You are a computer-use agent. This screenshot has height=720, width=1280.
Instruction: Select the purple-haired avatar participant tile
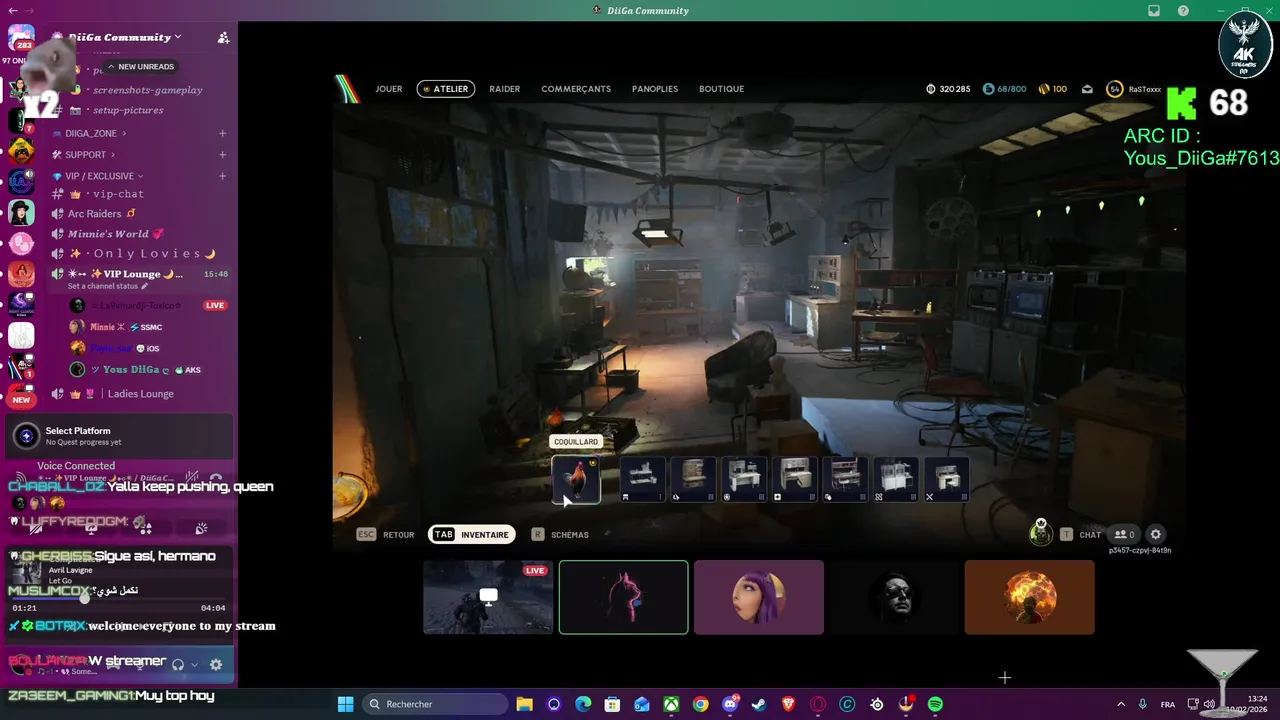point(759,597)
